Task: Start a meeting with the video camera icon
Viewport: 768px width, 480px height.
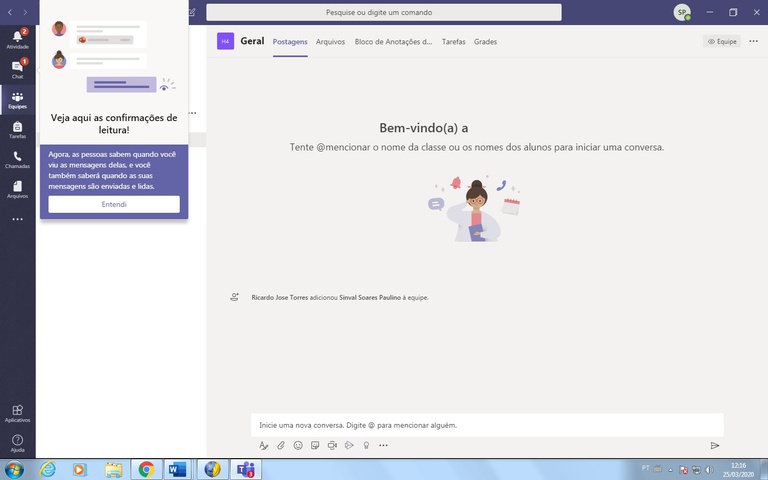Action: pyautogui.click(x=332, y=445)
